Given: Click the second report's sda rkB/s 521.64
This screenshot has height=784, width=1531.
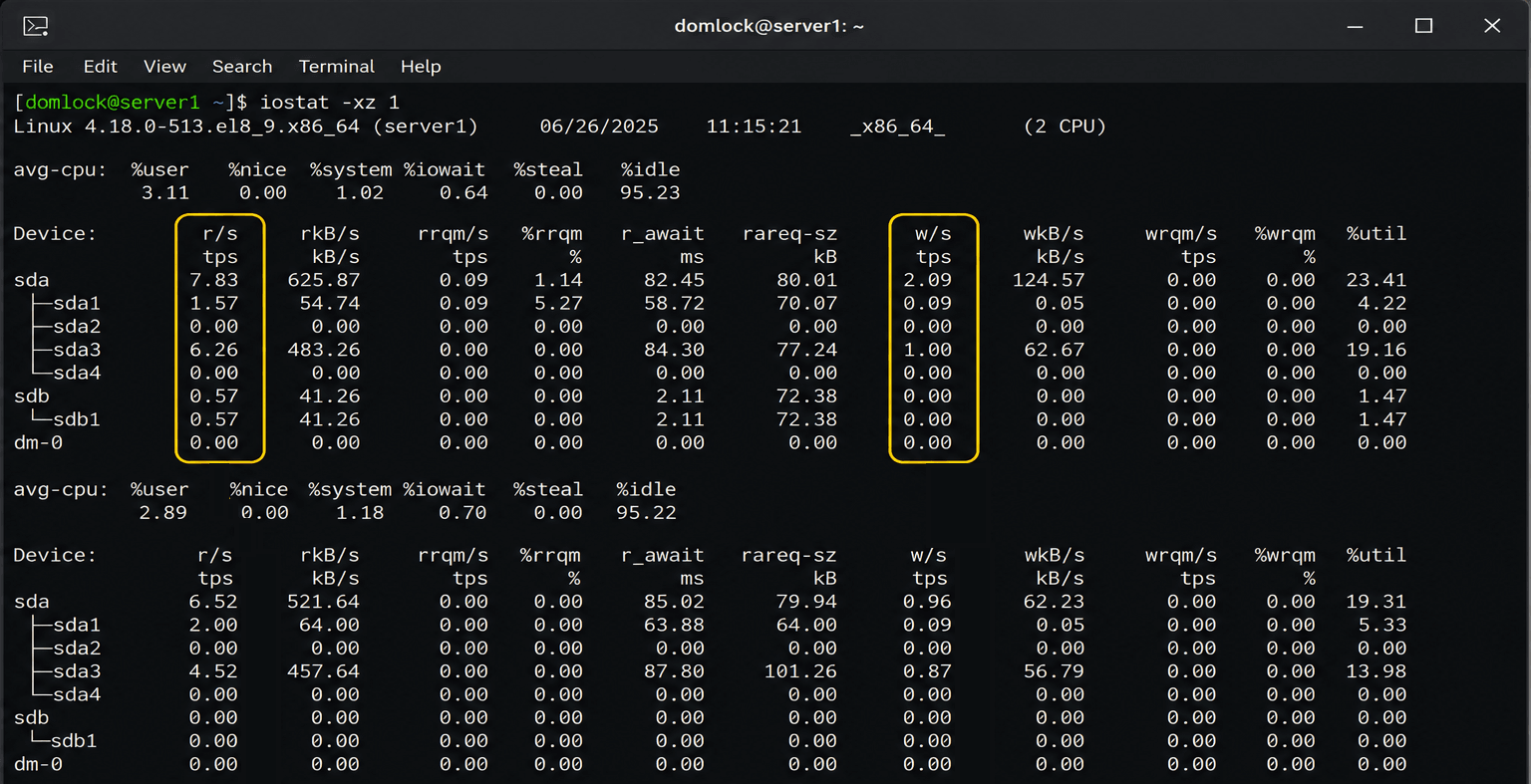Looking at the screenshot, I should 324,603.
